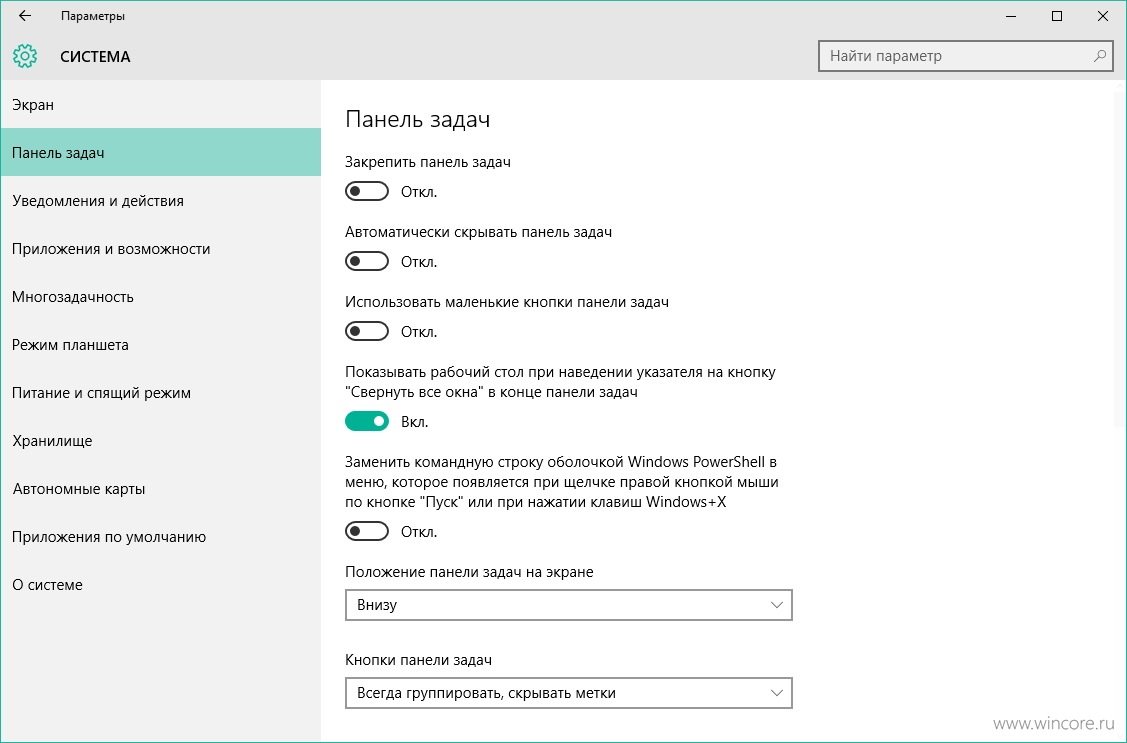Minimize the Параметры window
The width and height of the screenshot is (1127, 743).
pos(1011,16)
